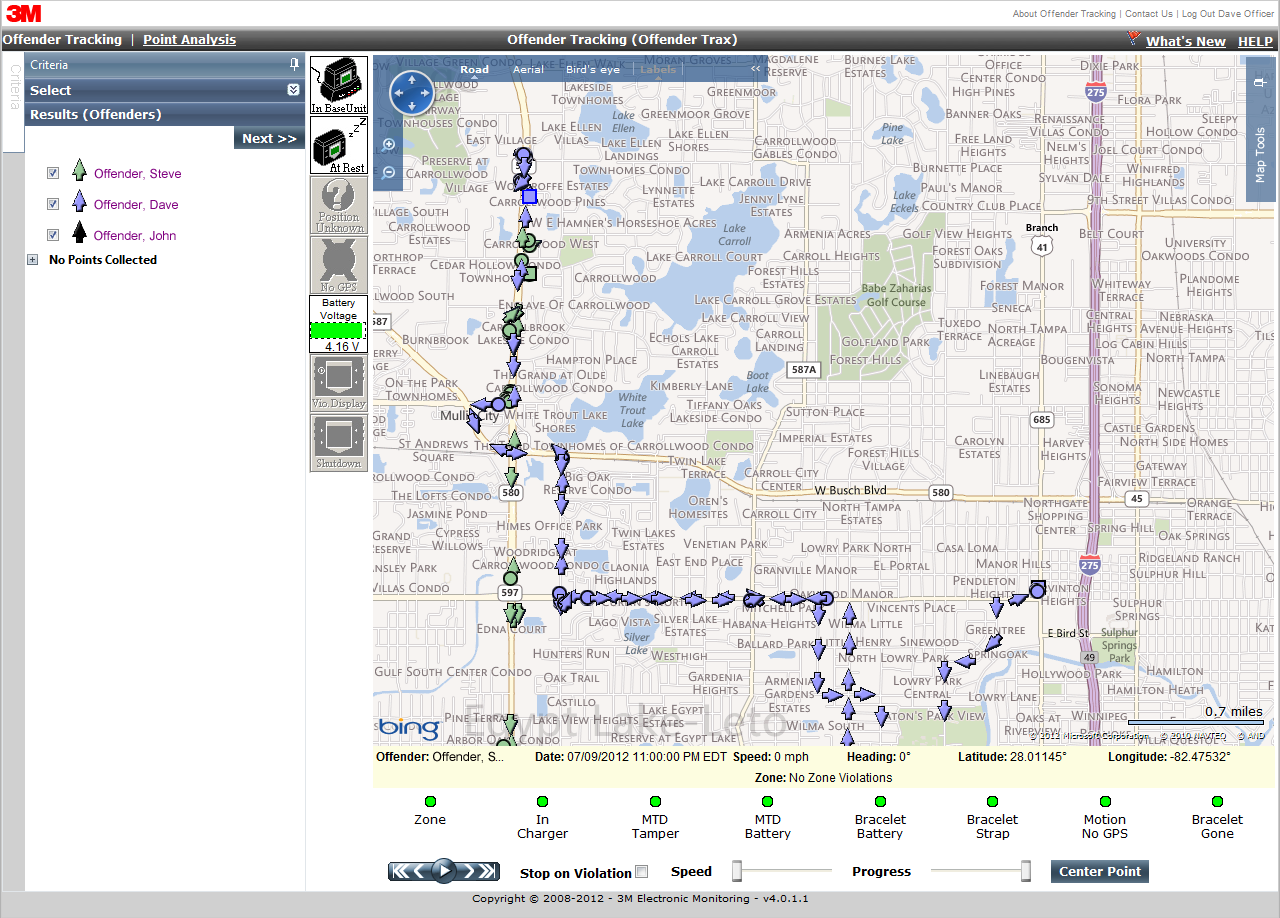Click the Shutdown status icon
The width and height of the screenshot is (1280, 918).
[339, 443]
